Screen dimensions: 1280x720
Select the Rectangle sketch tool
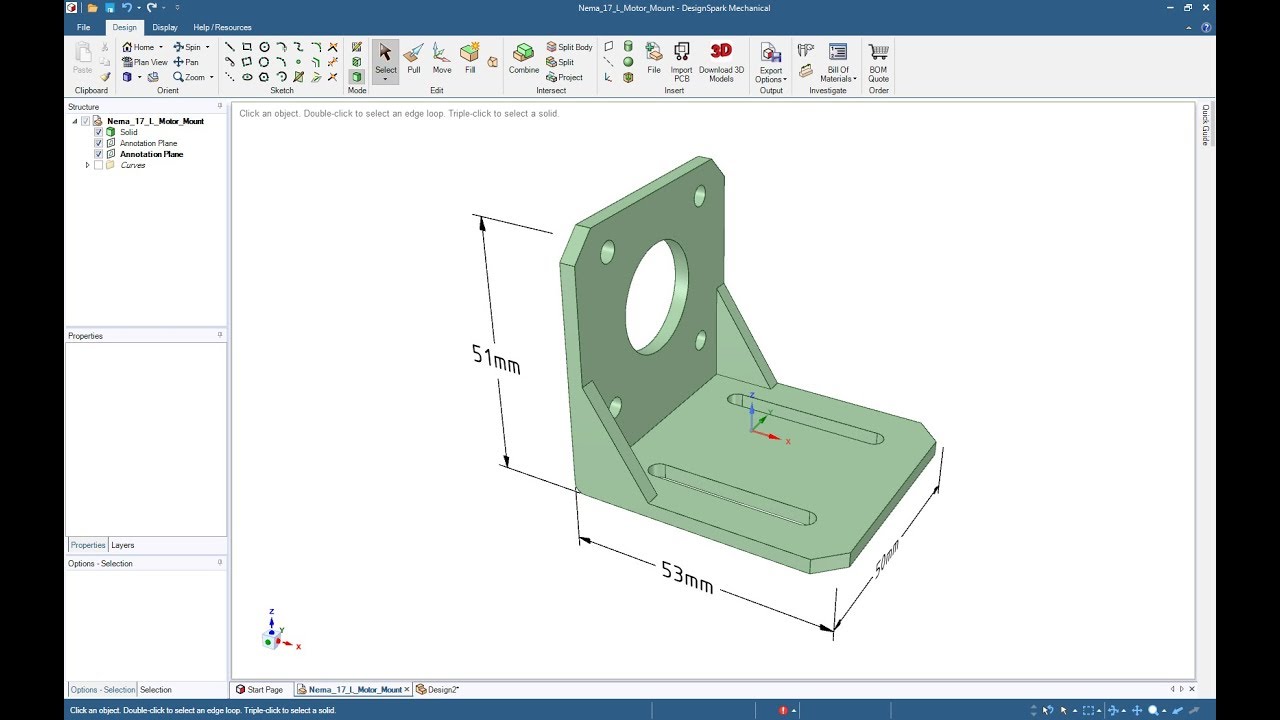point(247,47)
